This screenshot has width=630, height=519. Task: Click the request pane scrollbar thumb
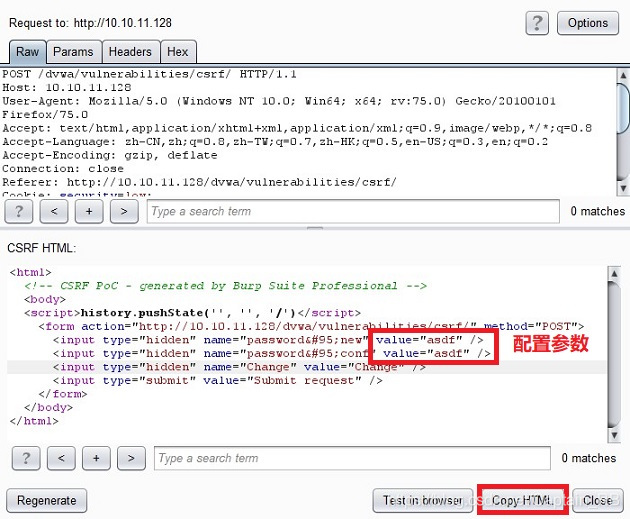[624, 108]
